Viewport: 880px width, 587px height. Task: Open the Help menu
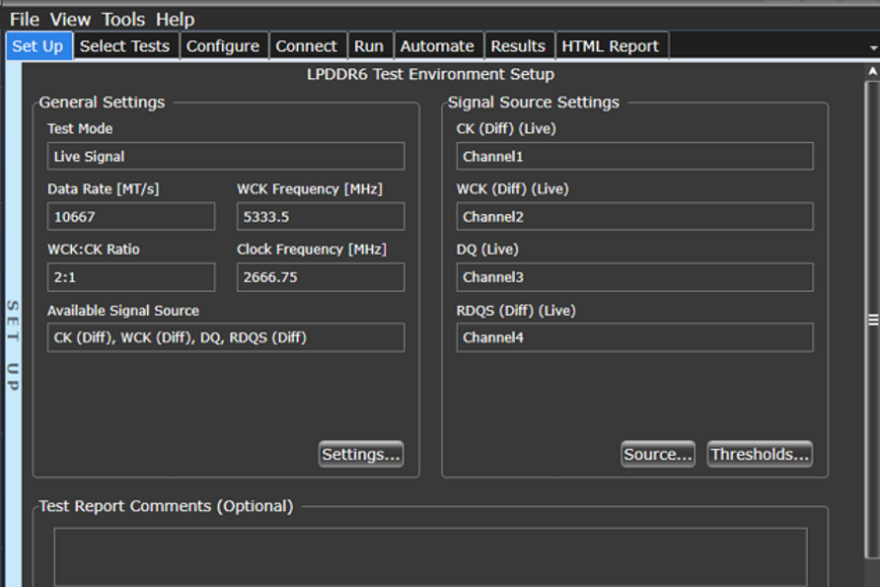pyautogui.click(x=175, y=19)
